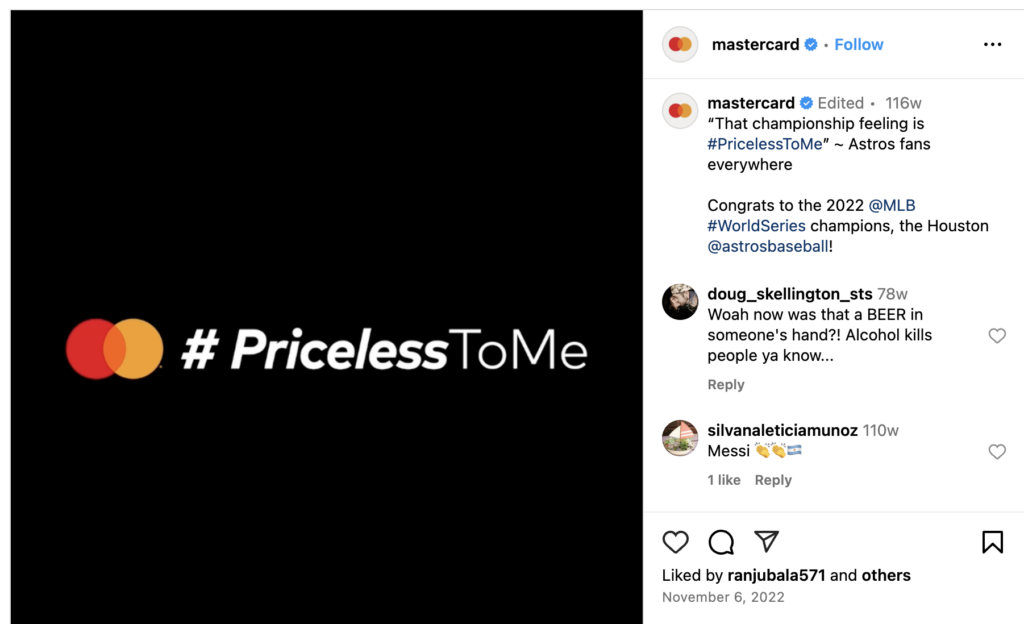Screen dimensions: 1024x624
Task: Follow the mastercard account
Action: [858, 44]
